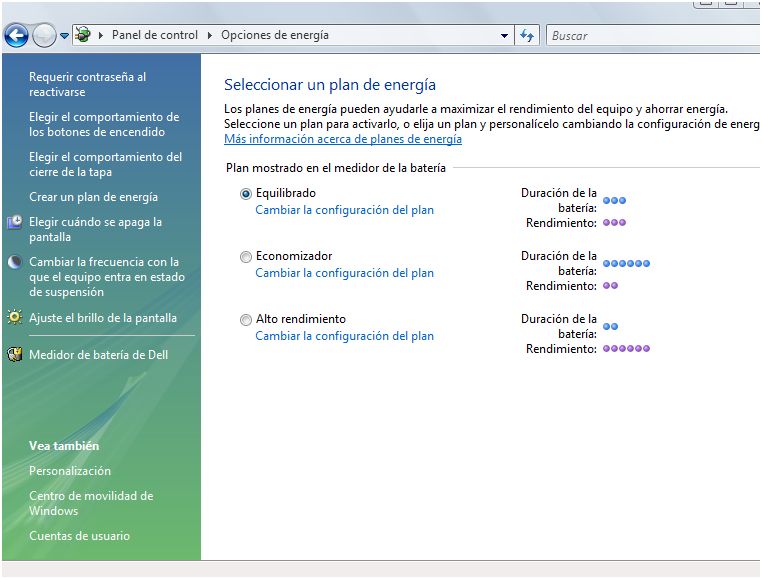This screenshot has height=579, width=762.
Task: Click the Seleccionar un plan de energía heading
Action: [x=329, y=85]
